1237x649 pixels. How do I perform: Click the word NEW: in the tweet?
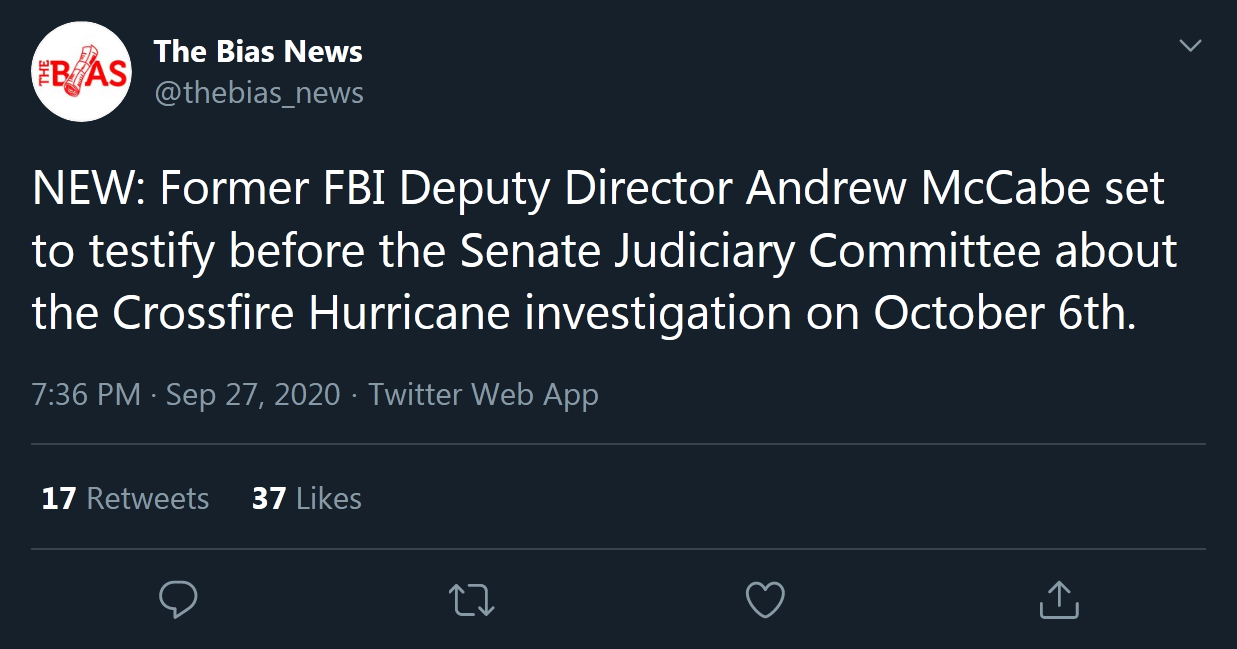(91, 190)
